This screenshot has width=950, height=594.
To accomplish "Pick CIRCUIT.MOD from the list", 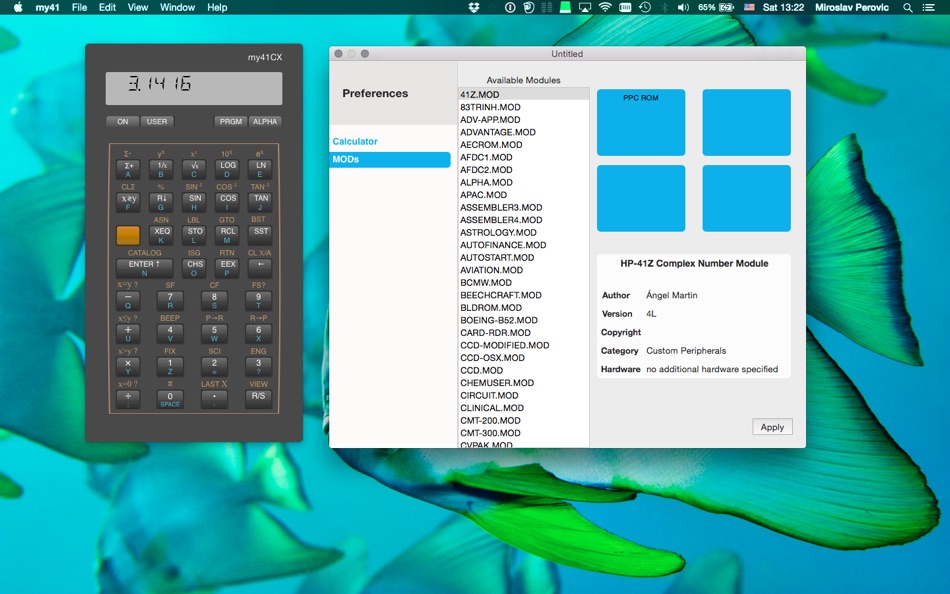I will coord(523,395).
